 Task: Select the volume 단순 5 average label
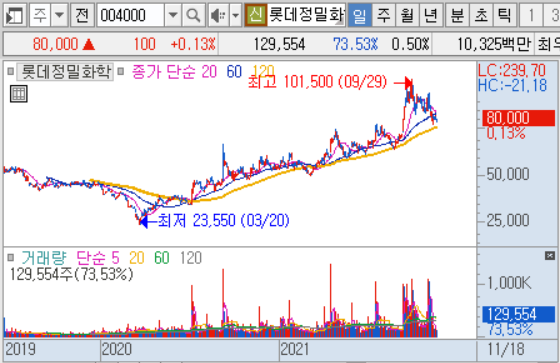[98, 258]
